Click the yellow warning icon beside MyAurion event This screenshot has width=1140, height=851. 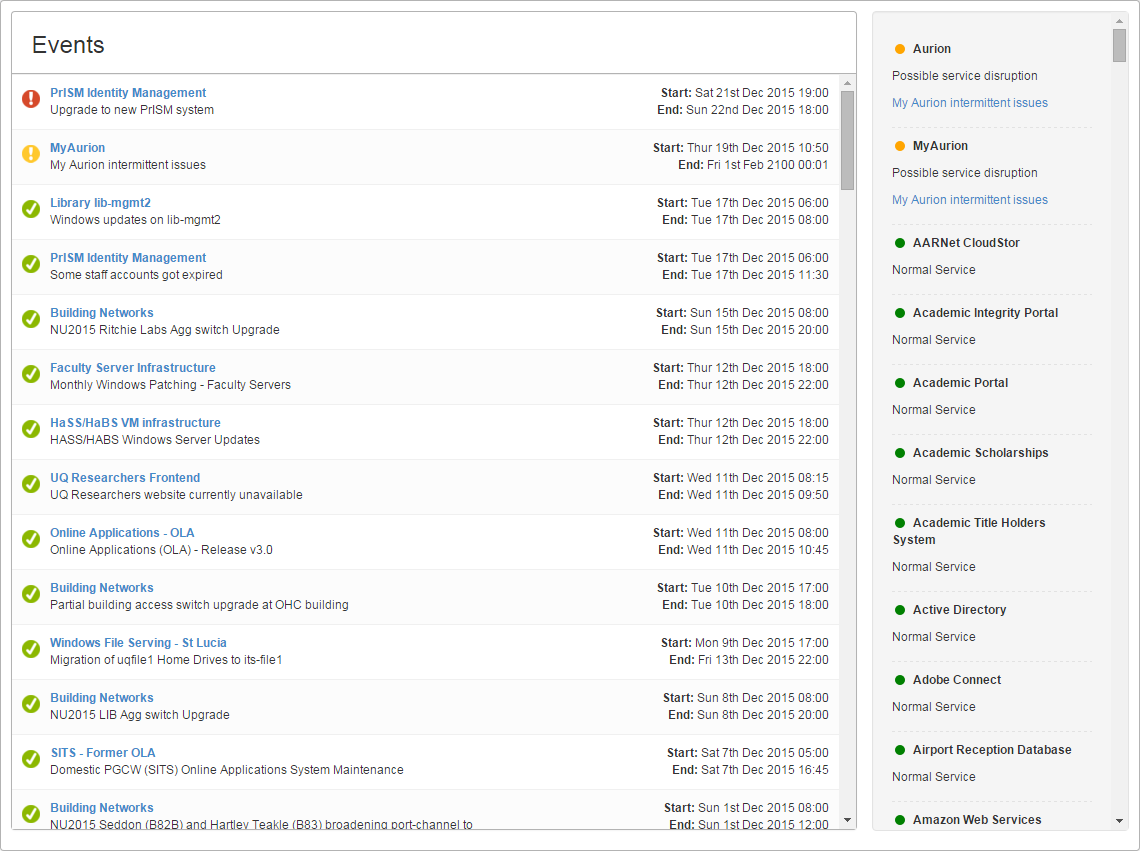(x=31, y=153)
